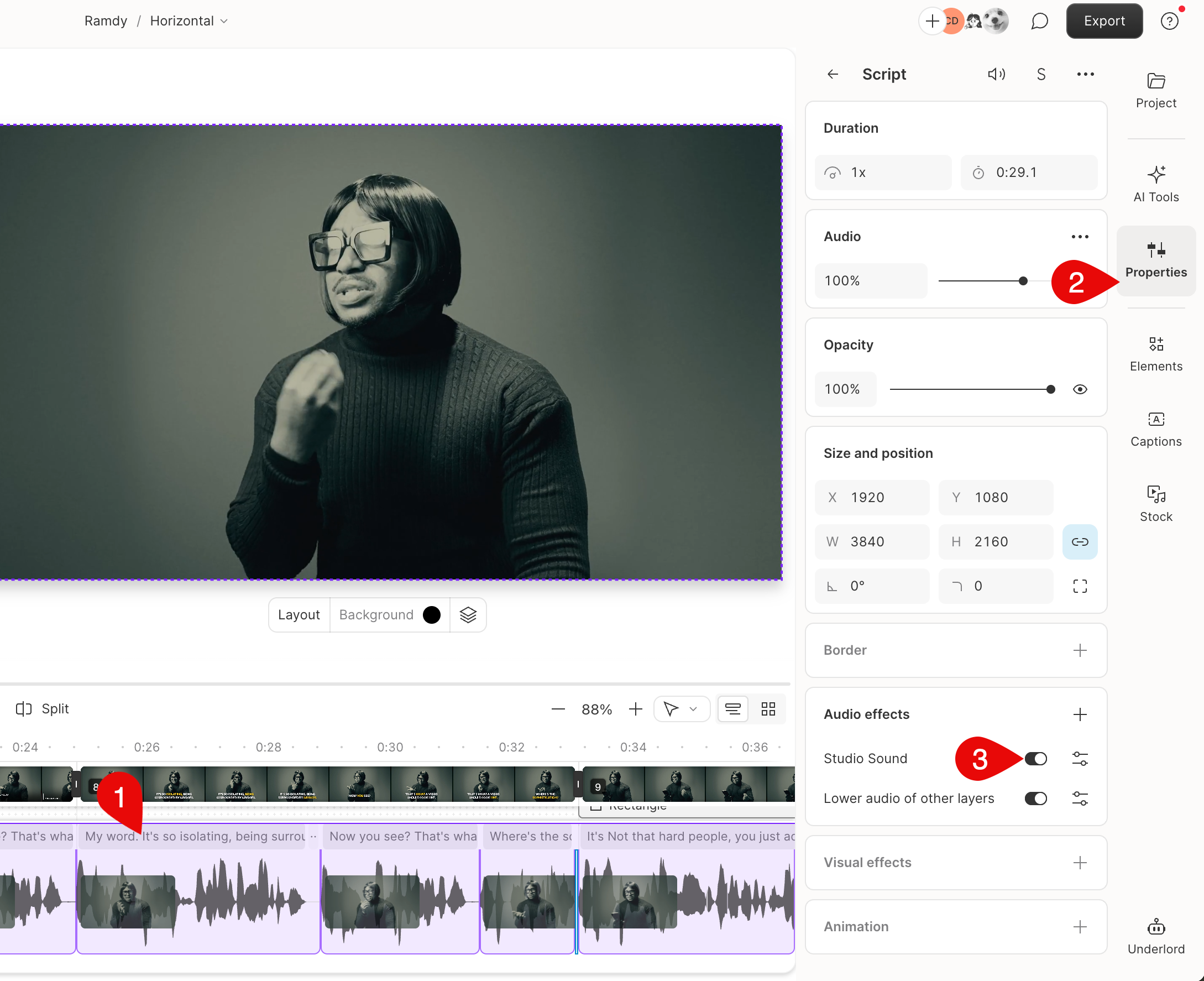
Task: Click the Export button
Action: coord(1103,21)
